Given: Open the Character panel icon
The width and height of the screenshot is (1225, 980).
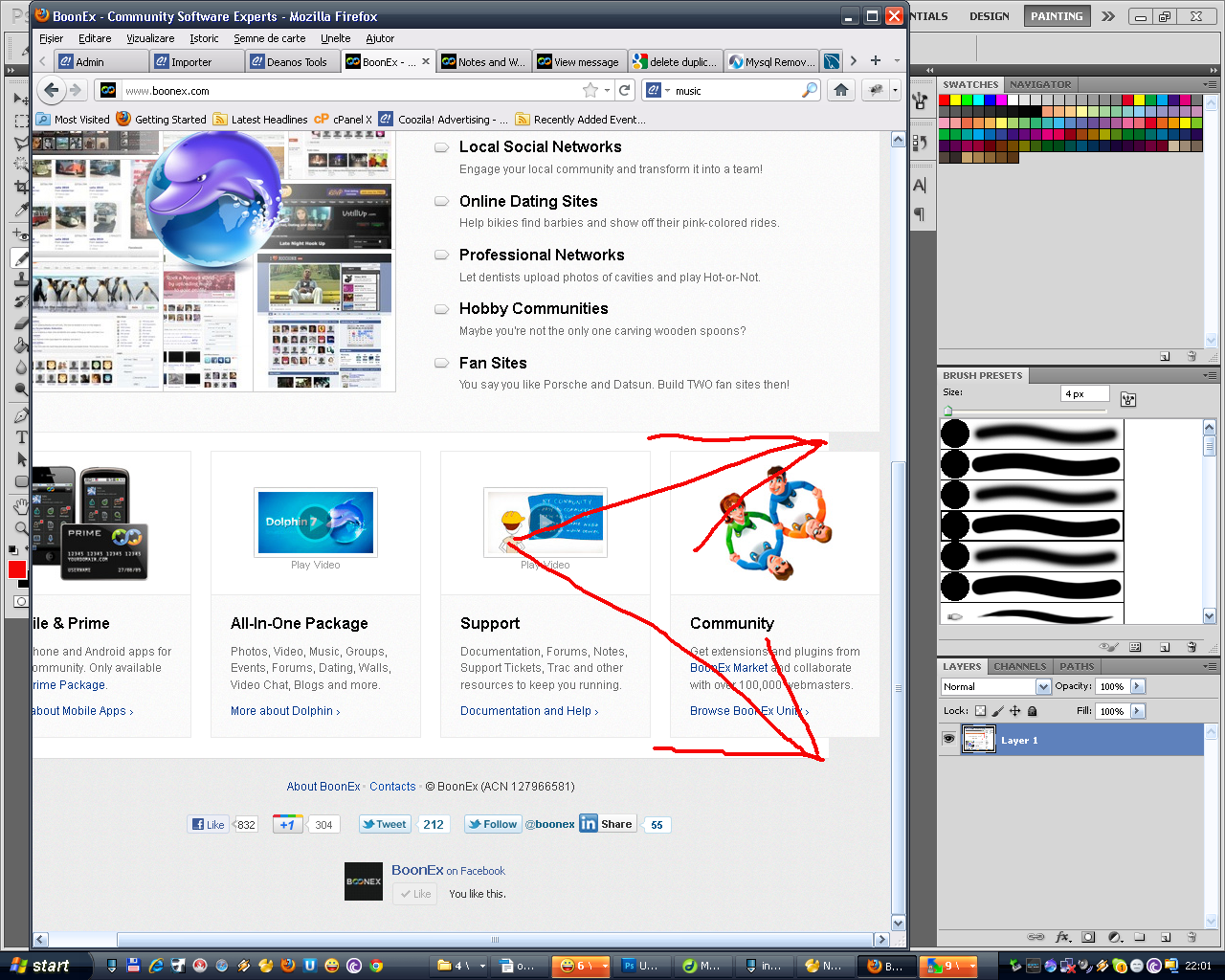Looking at the screenshot, I should 920,186.
